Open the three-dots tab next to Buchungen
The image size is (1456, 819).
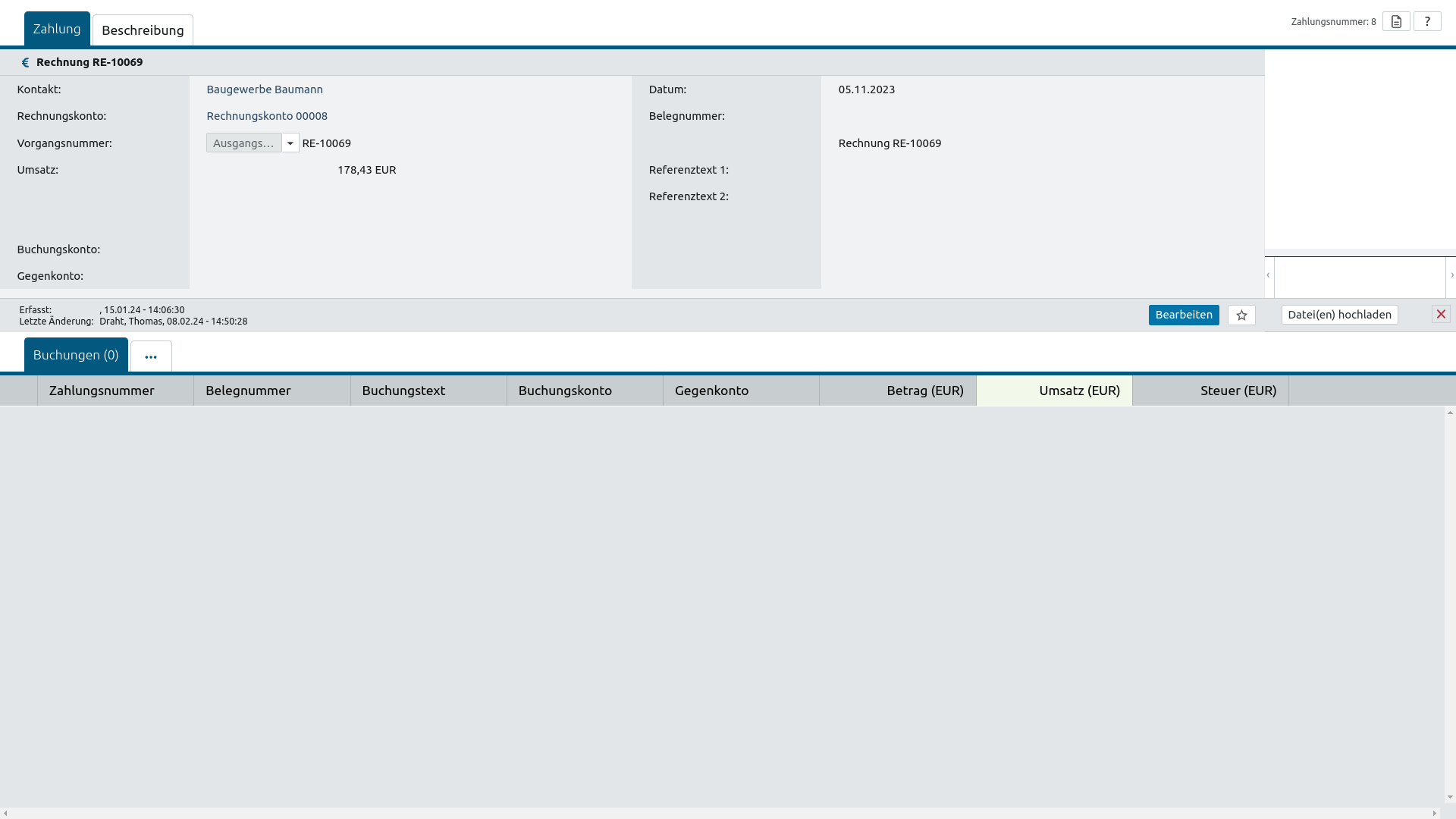pos(151,356)
